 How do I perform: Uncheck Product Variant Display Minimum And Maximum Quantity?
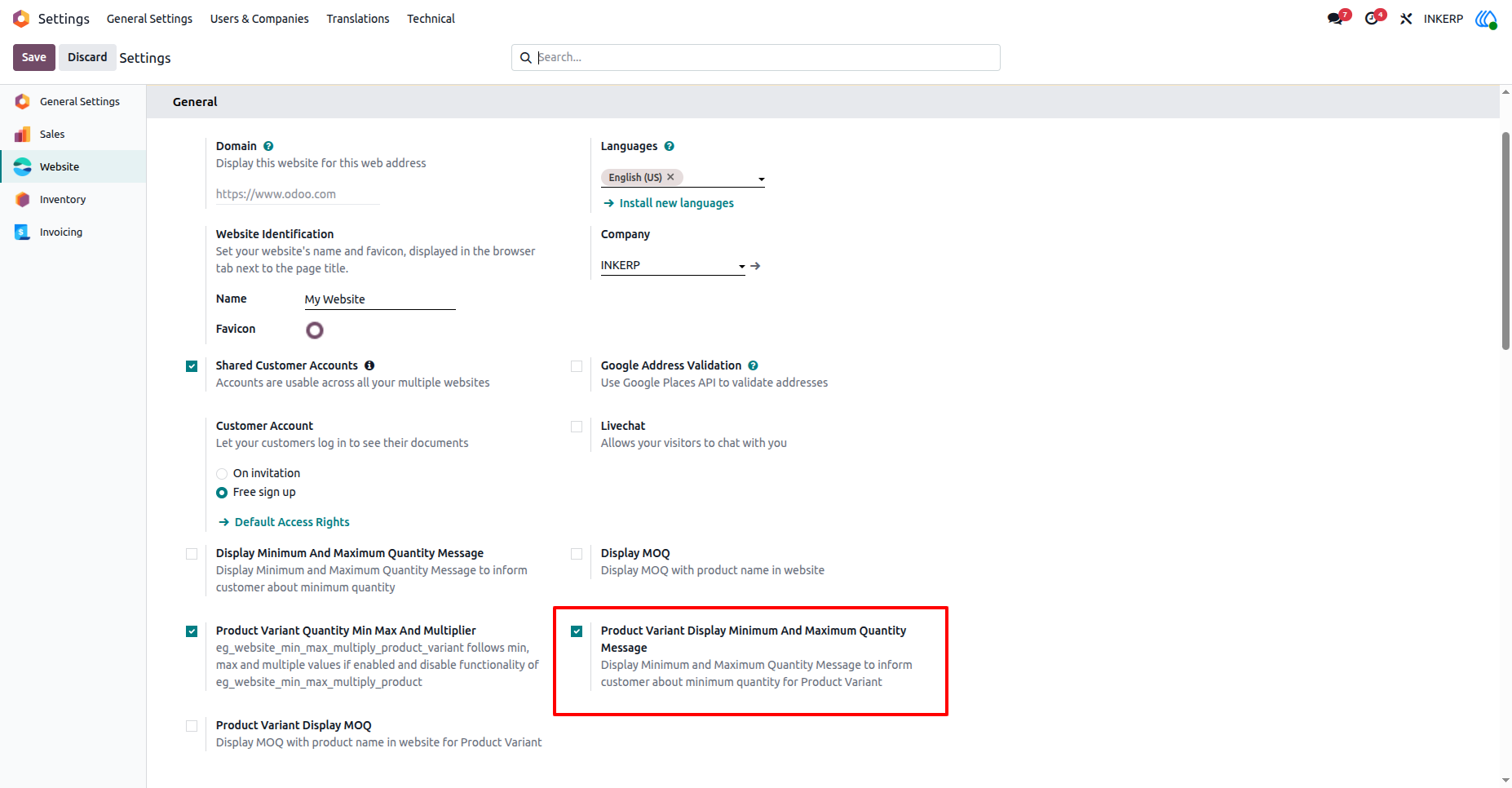pyautogui.click(x=577, y=631)
